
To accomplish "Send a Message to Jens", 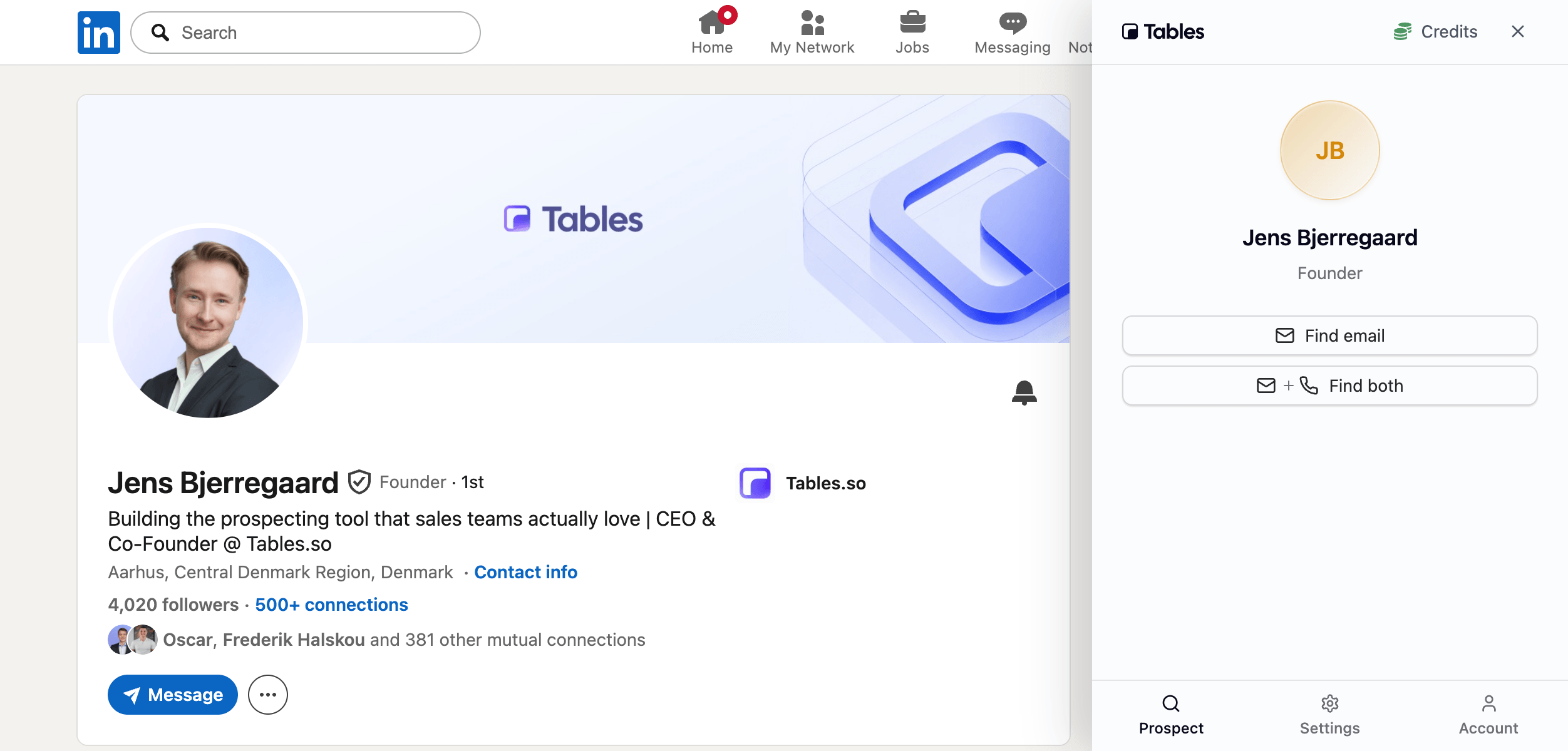I will pos(173,695).
